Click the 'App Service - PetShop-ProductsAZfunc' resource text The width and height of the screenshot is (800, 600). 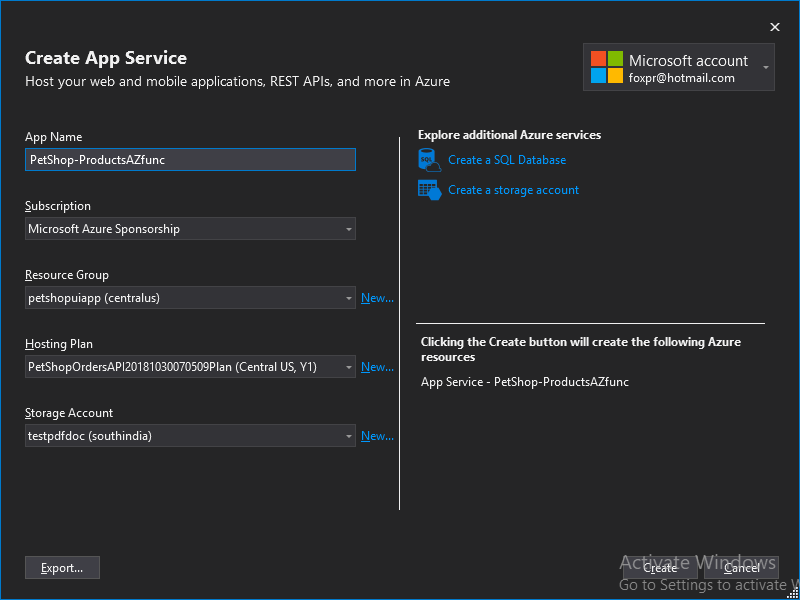(524, 382)
